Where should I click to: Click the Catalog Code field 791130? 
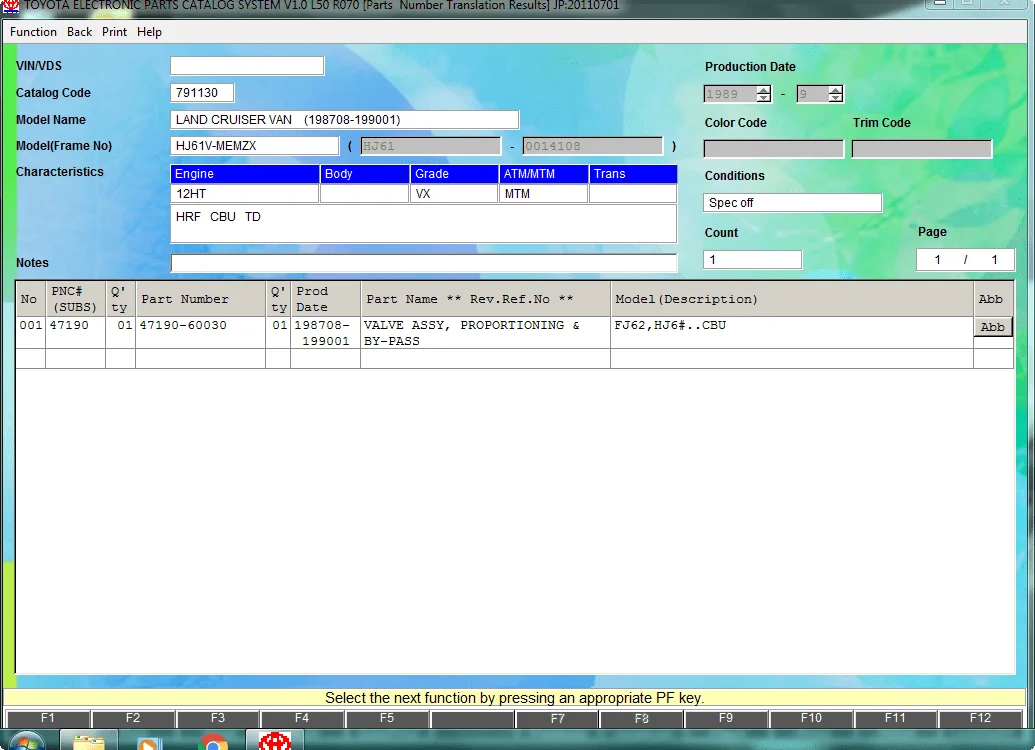[202, 92]
